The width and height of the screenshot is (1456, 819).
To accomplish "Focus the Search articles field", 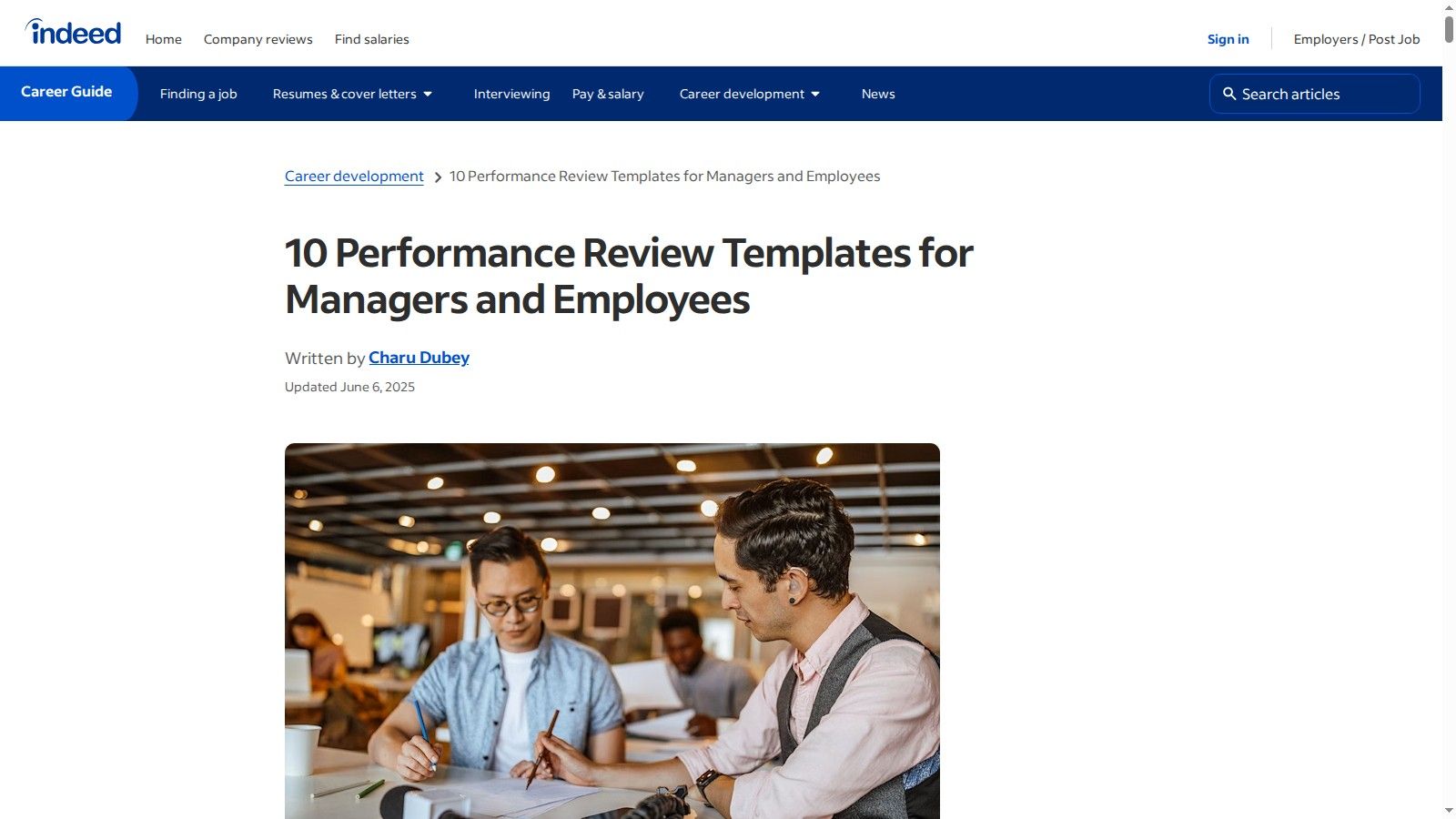I will tap(1324, 94).
